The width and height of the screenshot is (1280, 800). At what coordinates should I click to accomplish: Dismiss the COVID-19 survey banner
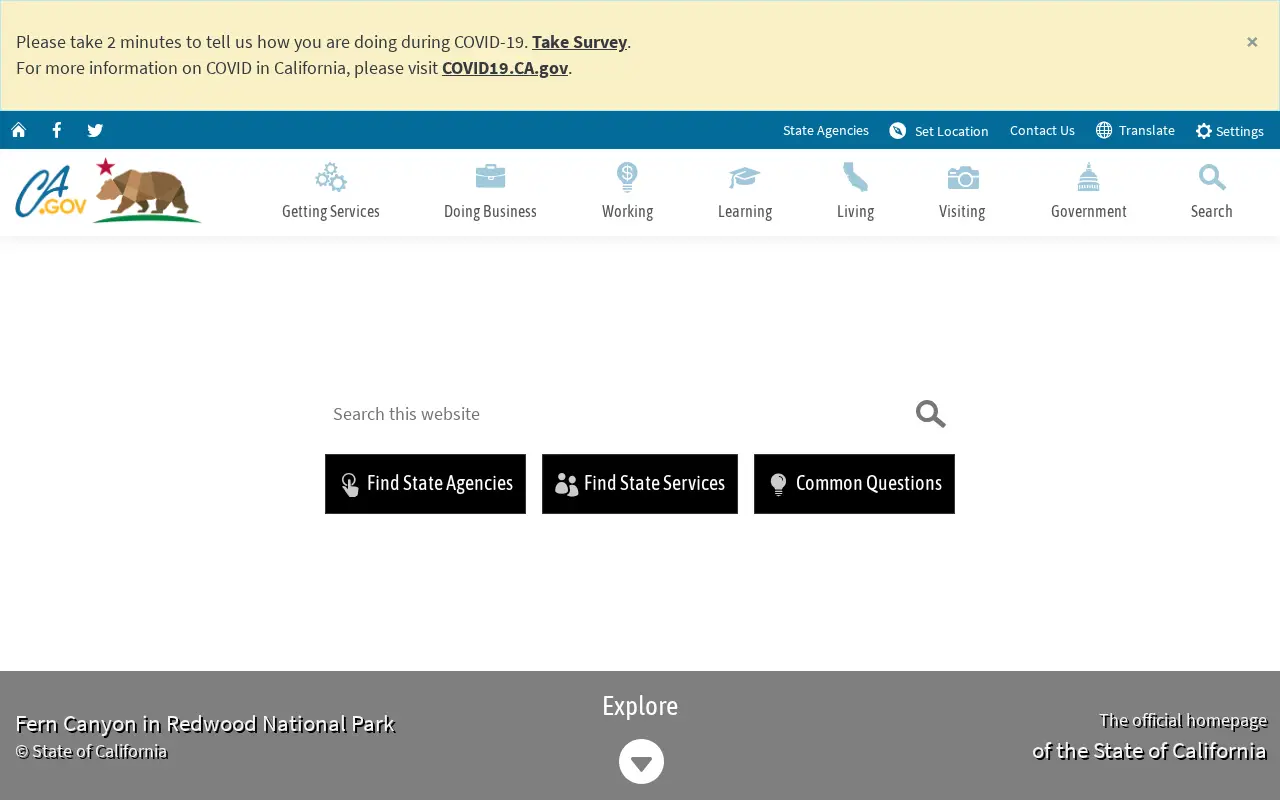[1252, 42]
